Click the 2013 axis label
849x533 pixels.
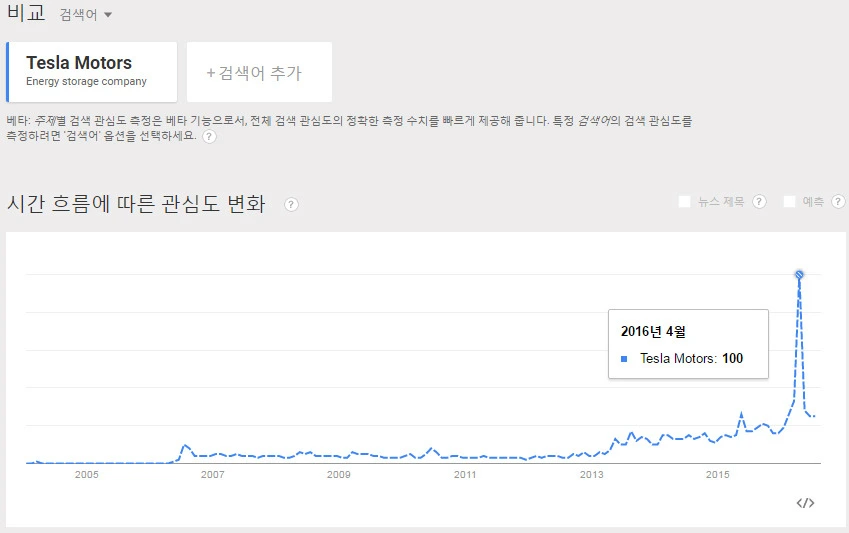click(x=591, y=474)
